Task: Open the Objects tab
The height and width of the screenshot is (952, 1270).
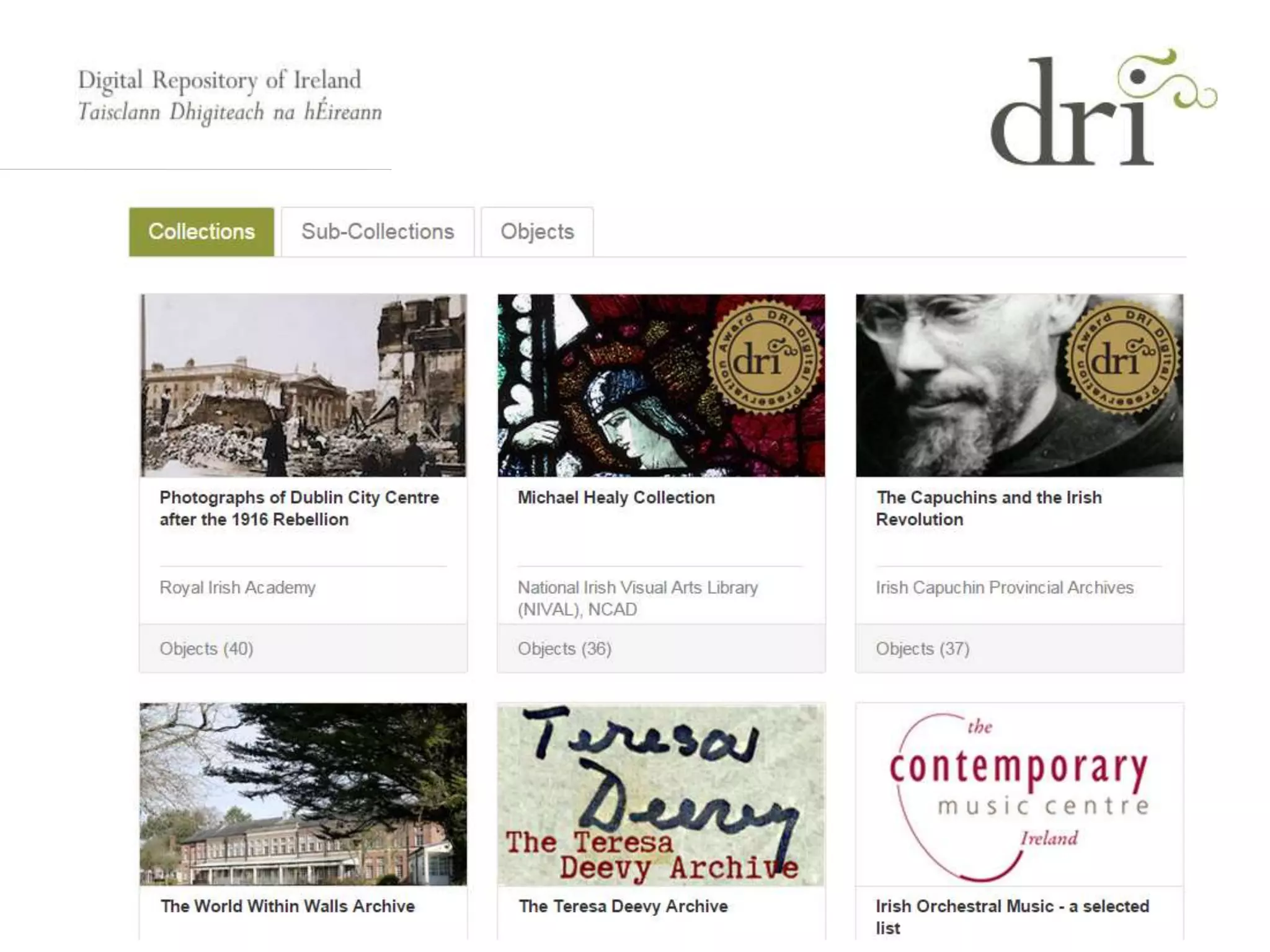Action: [x=537, y=232]
